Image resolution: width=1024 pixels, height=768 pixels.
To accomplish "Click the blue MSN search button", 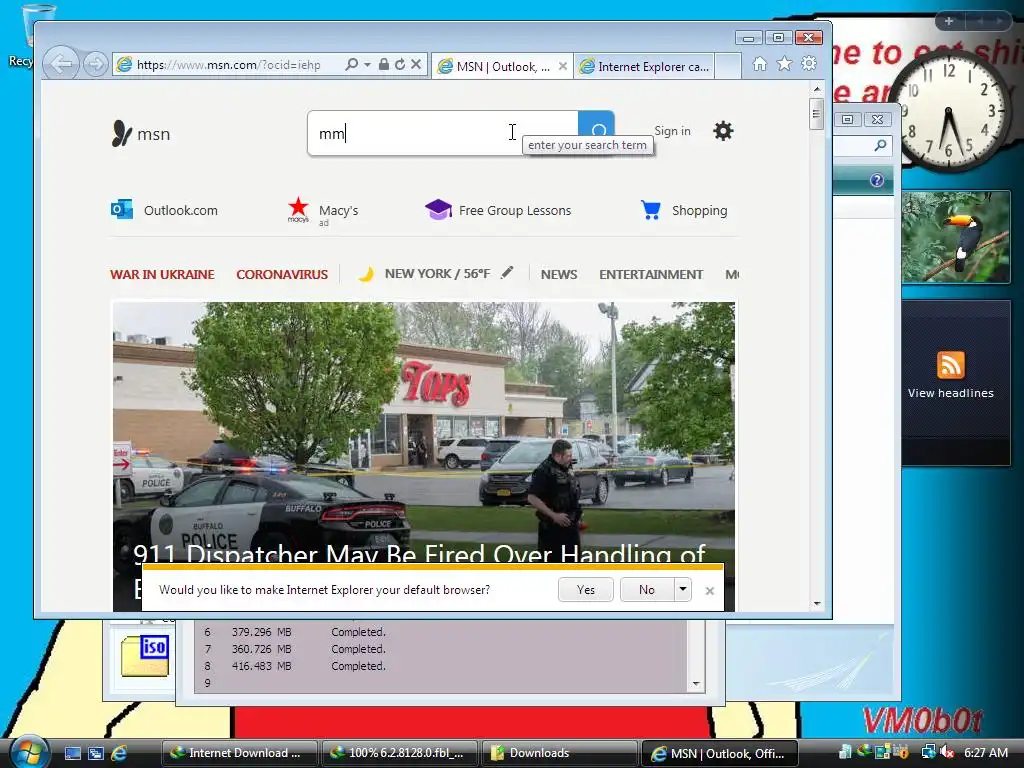I will point(596,123).
